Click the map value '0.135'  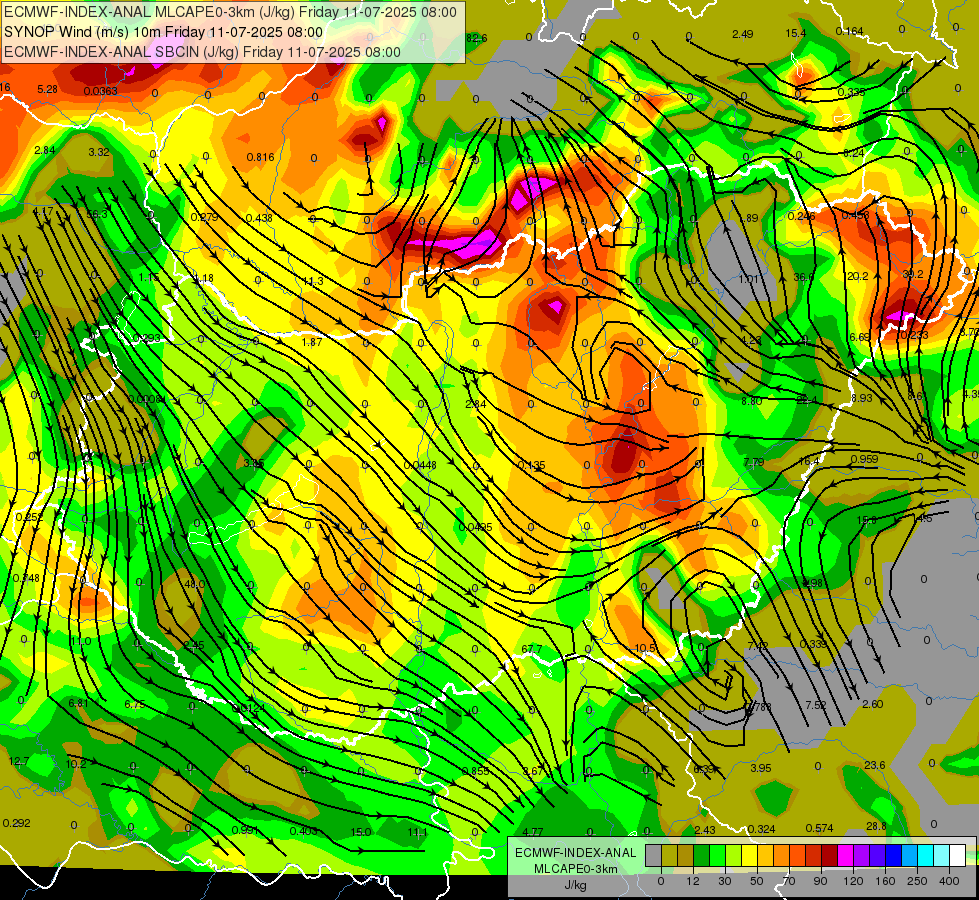pos(531,465)
